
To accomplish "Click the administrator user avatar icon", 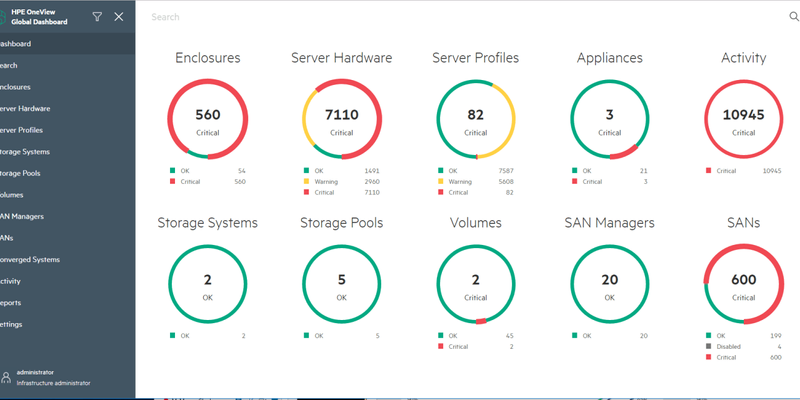I will click(x=6, y=378).
